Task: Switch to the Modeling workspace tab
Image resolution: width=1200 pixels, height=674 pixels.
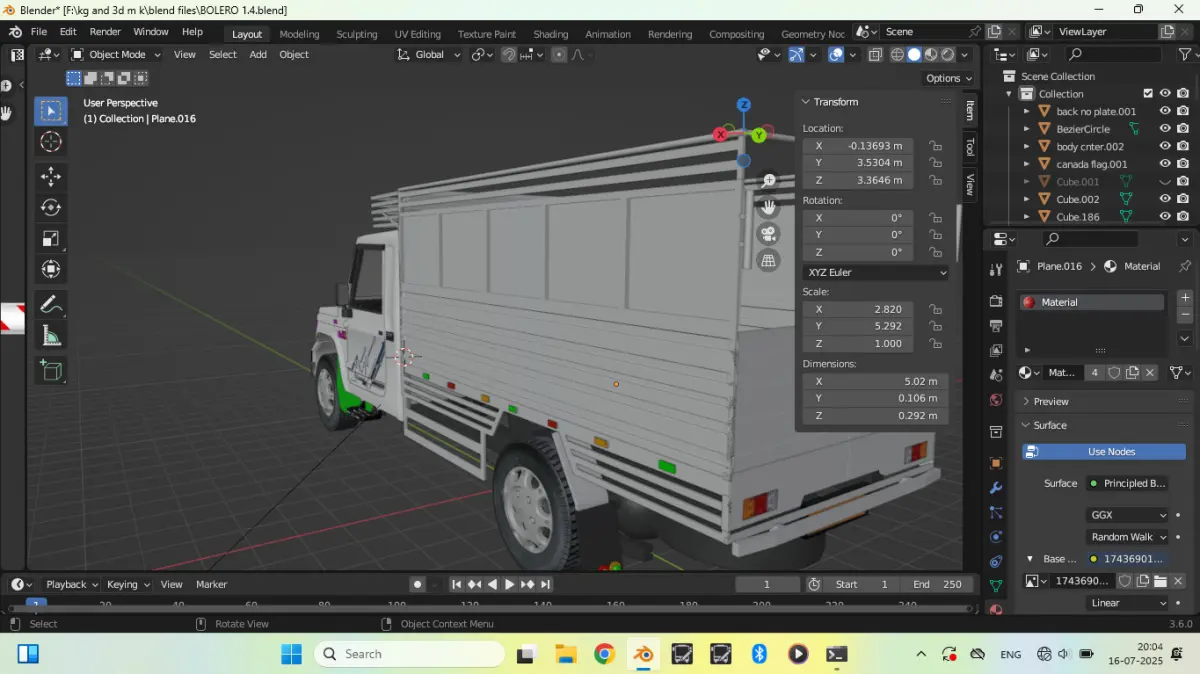Action: [299, 34]
